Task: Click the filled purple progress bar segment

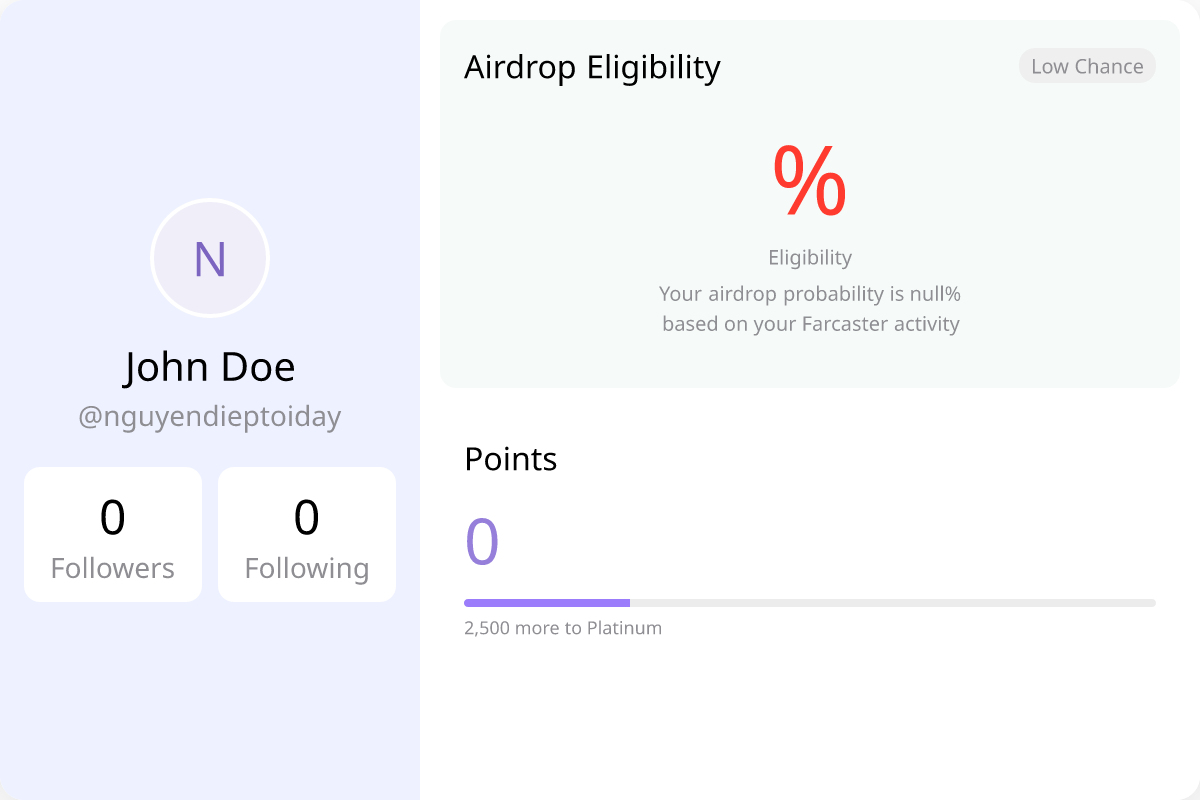Action: click(x=547, y=603)
